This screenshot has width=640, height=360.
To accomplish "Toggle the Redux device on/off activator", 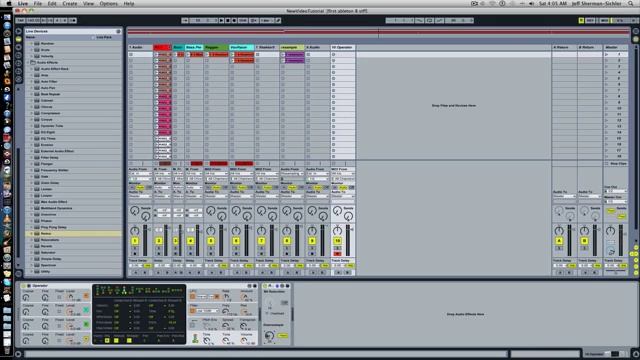I will (x=264, y=286).
